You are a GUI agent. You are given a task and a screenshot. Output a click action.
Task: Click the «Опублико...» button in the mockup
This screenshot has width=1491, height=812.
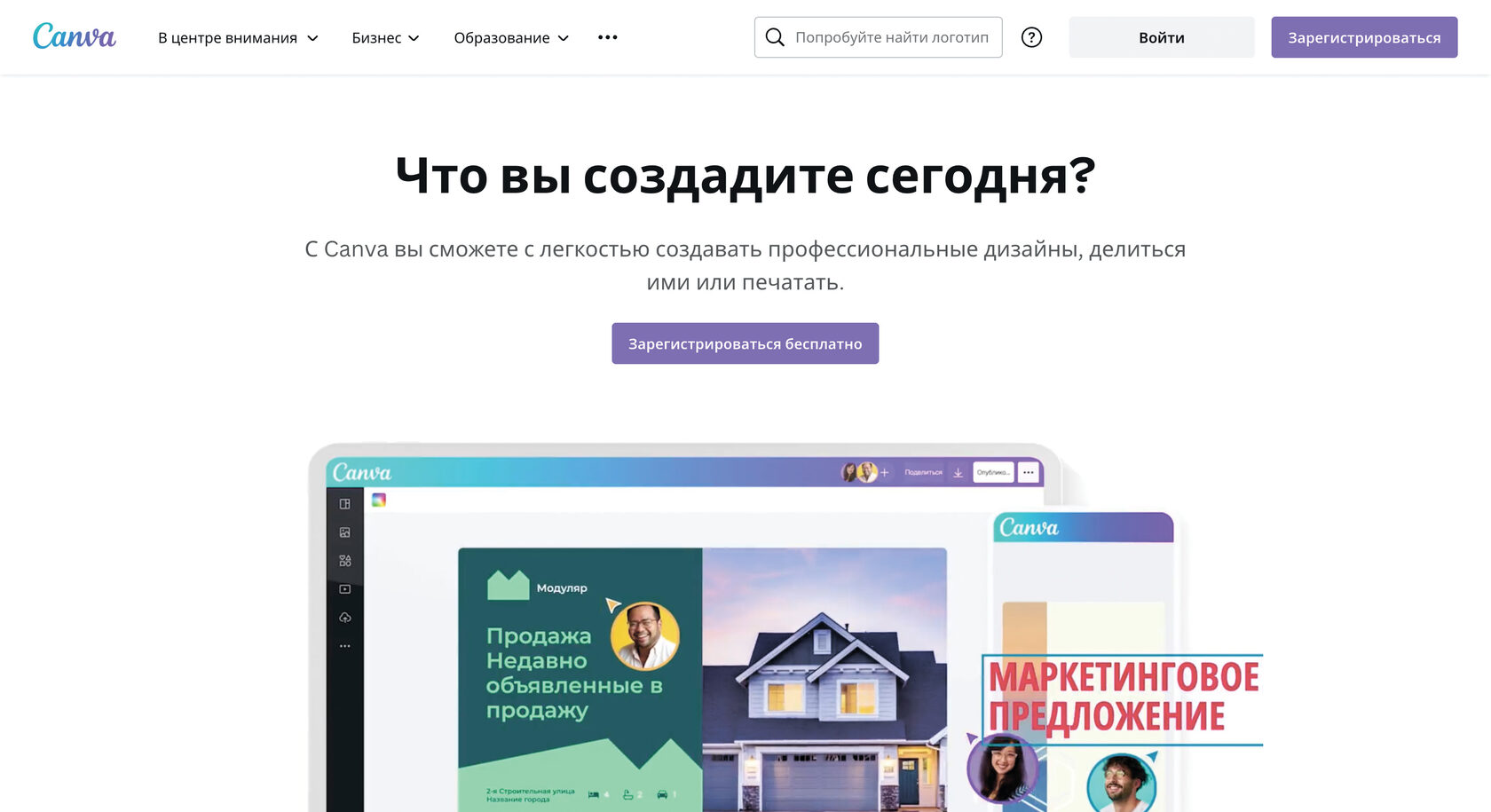993,473
